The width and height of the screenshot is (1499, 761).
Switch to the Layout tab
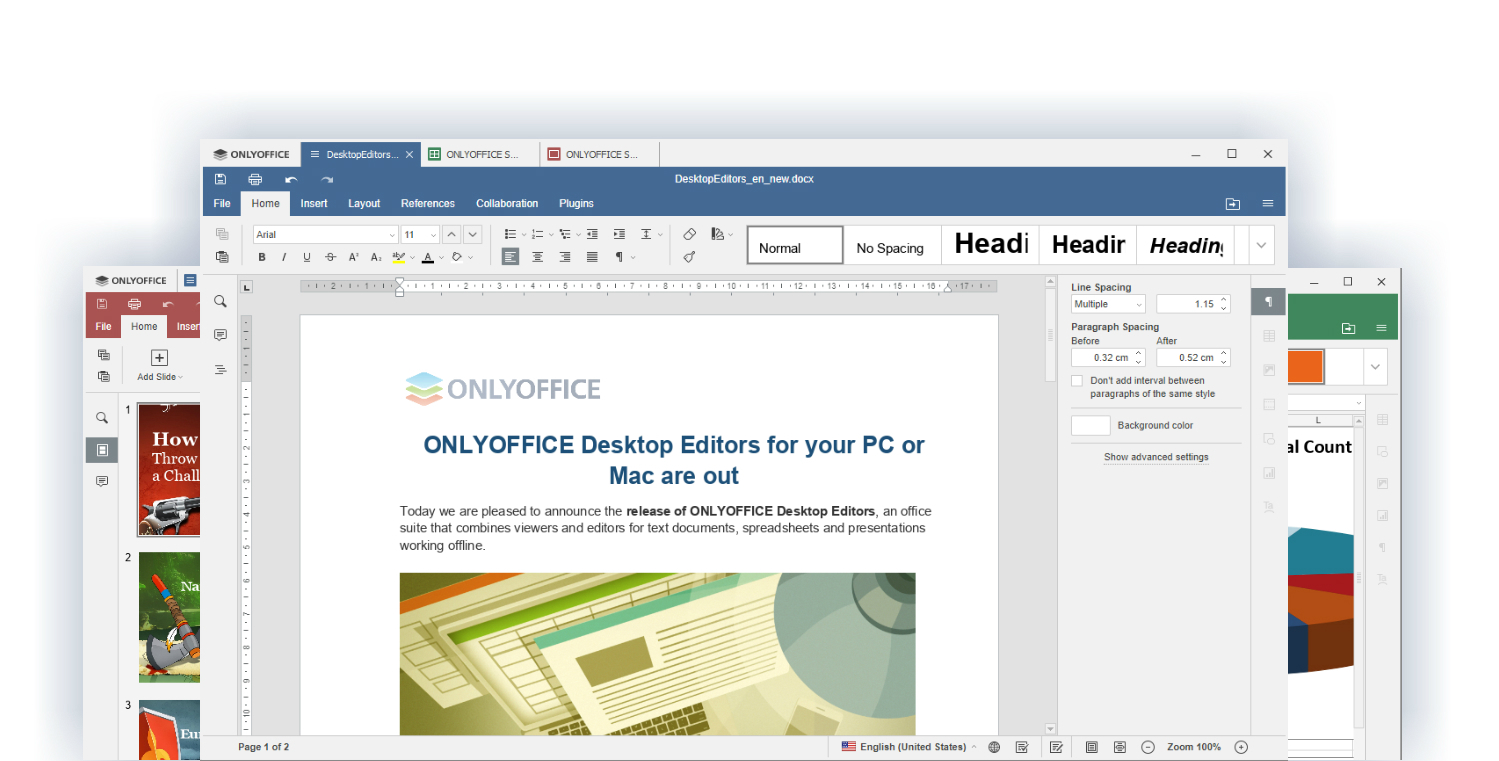coord(364,203)
